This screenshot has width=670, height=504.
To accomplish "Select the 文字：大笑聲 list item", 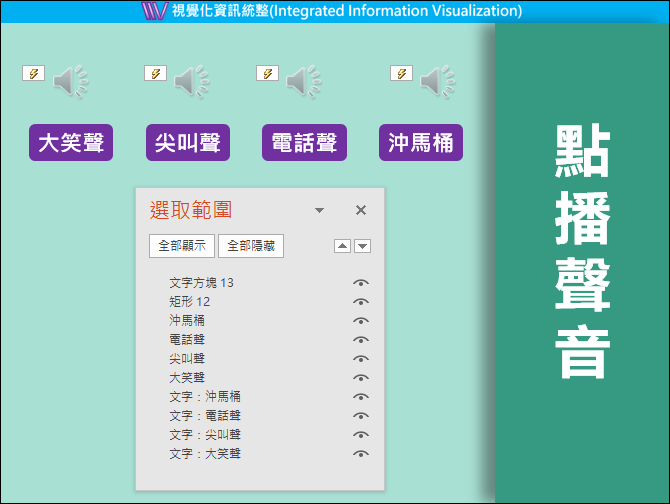I will click(205, 454).
